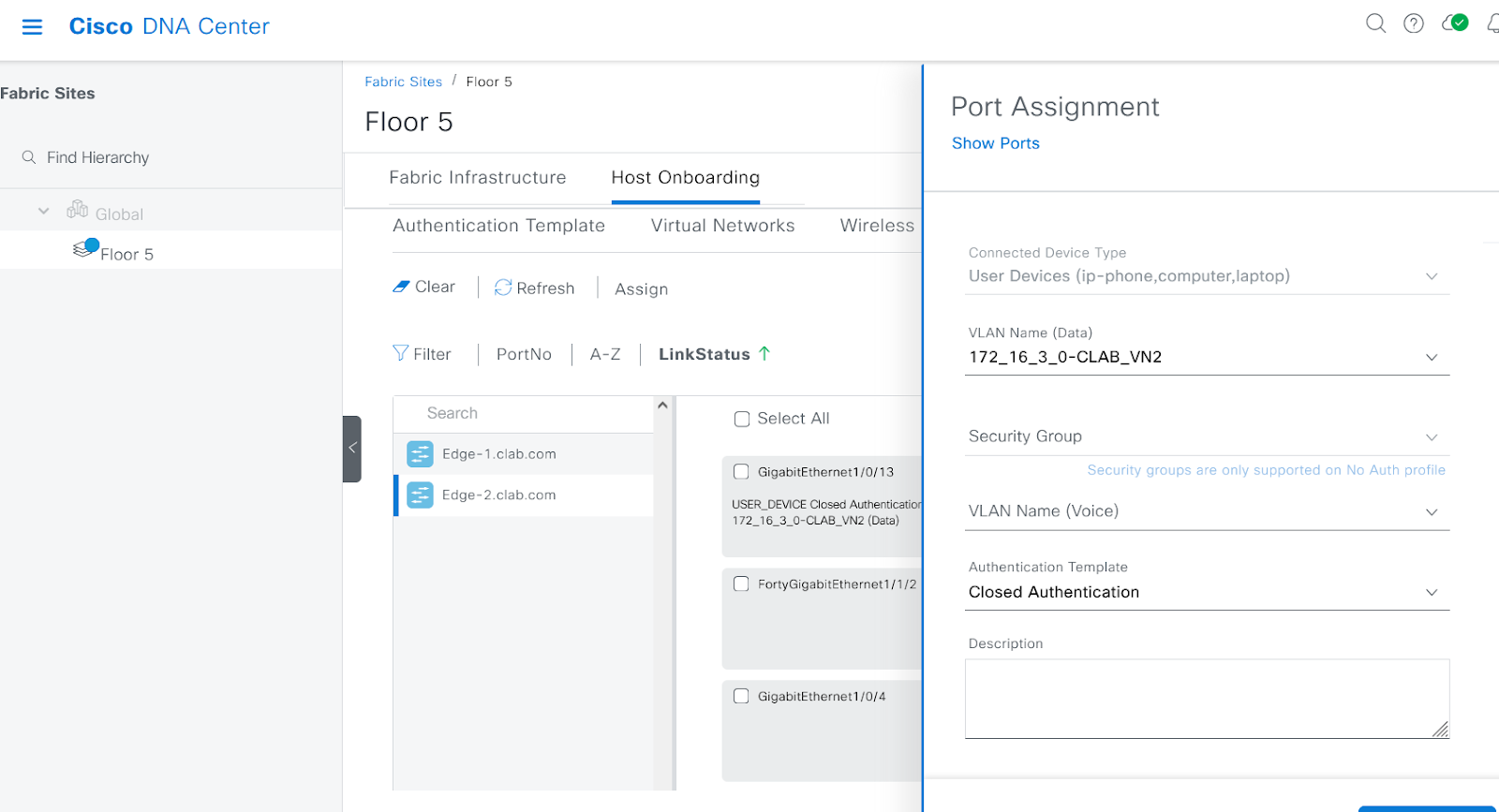Click the cloud status check icon

point(1455,22)
